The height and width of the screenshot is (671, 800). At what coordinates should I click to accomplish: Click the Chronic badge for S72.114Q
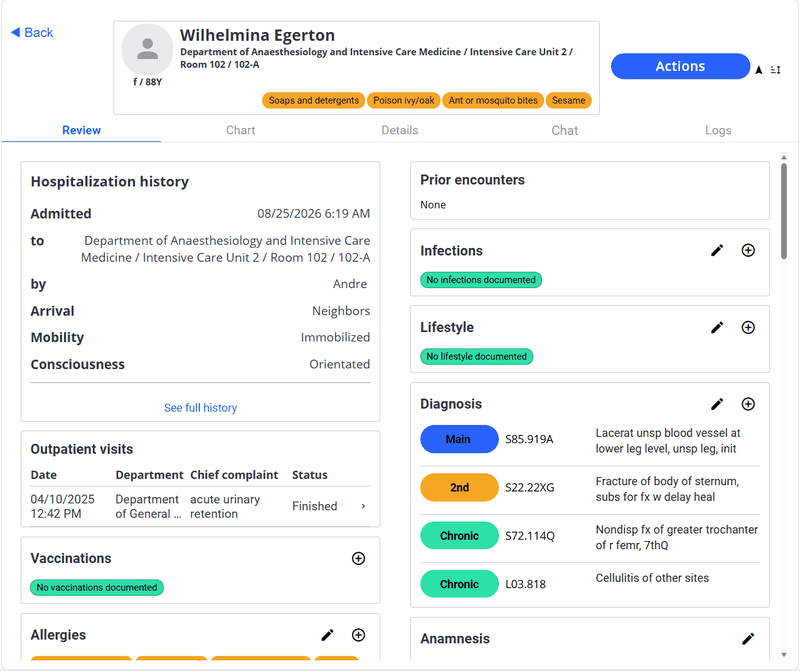459,536
